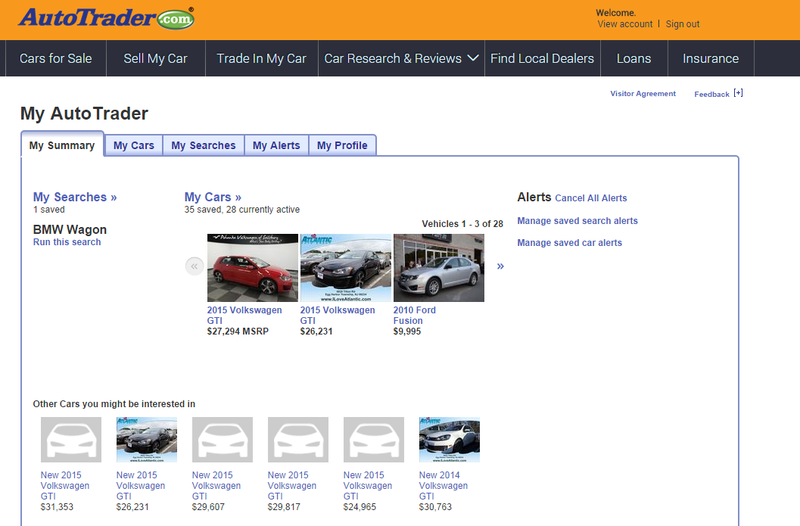Go to Find Local Dealers

(x=542, y=59)
